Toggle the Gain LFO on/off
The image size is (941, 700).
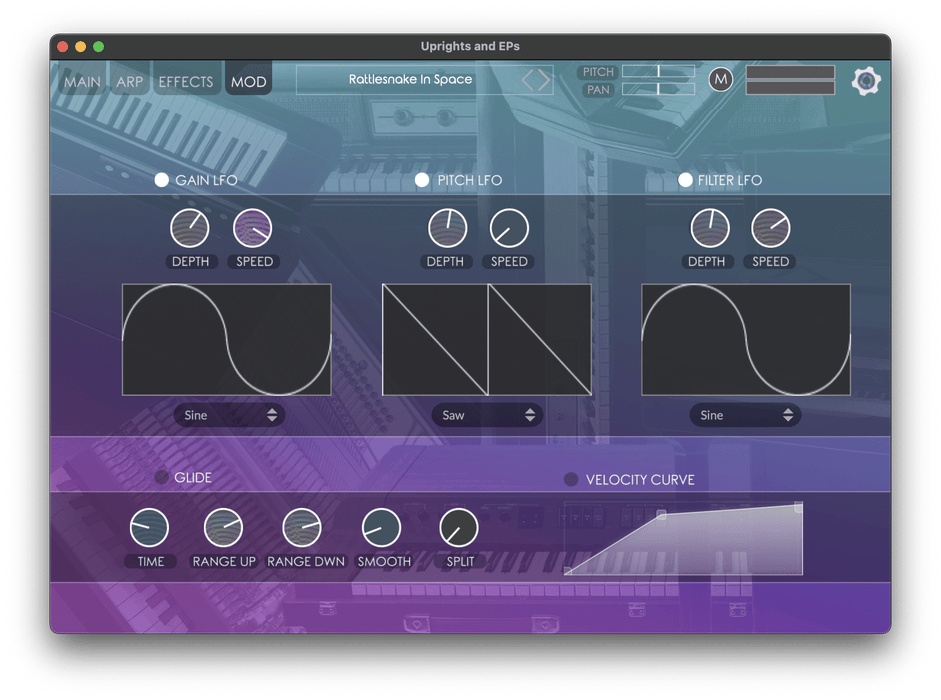161,180
